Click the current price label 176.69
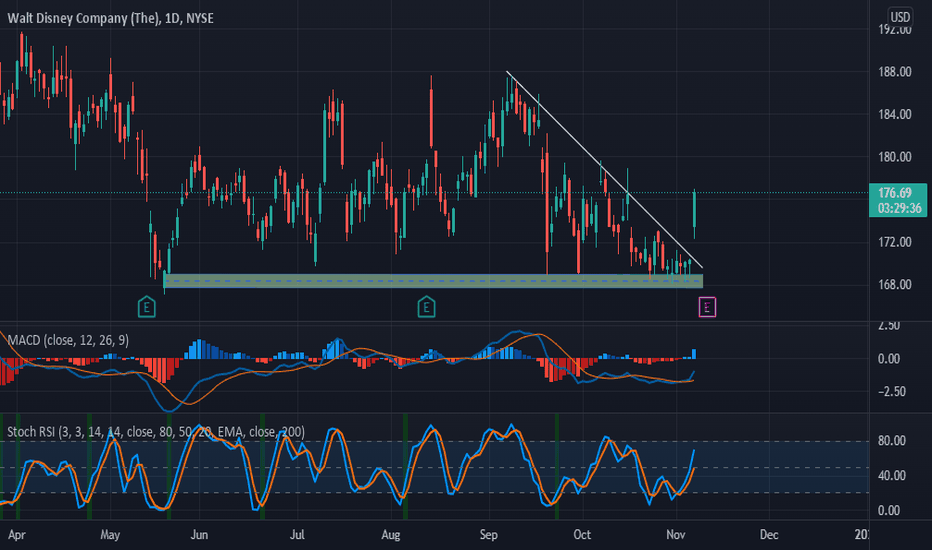This screenshot has width=932, height=550. (895, 193)
